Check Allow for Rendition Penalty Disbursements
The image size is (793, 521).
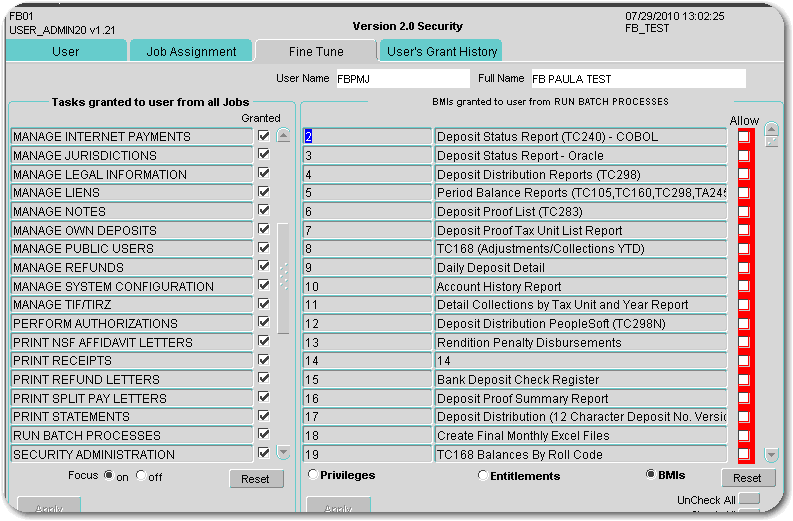[x=744, y=342]
